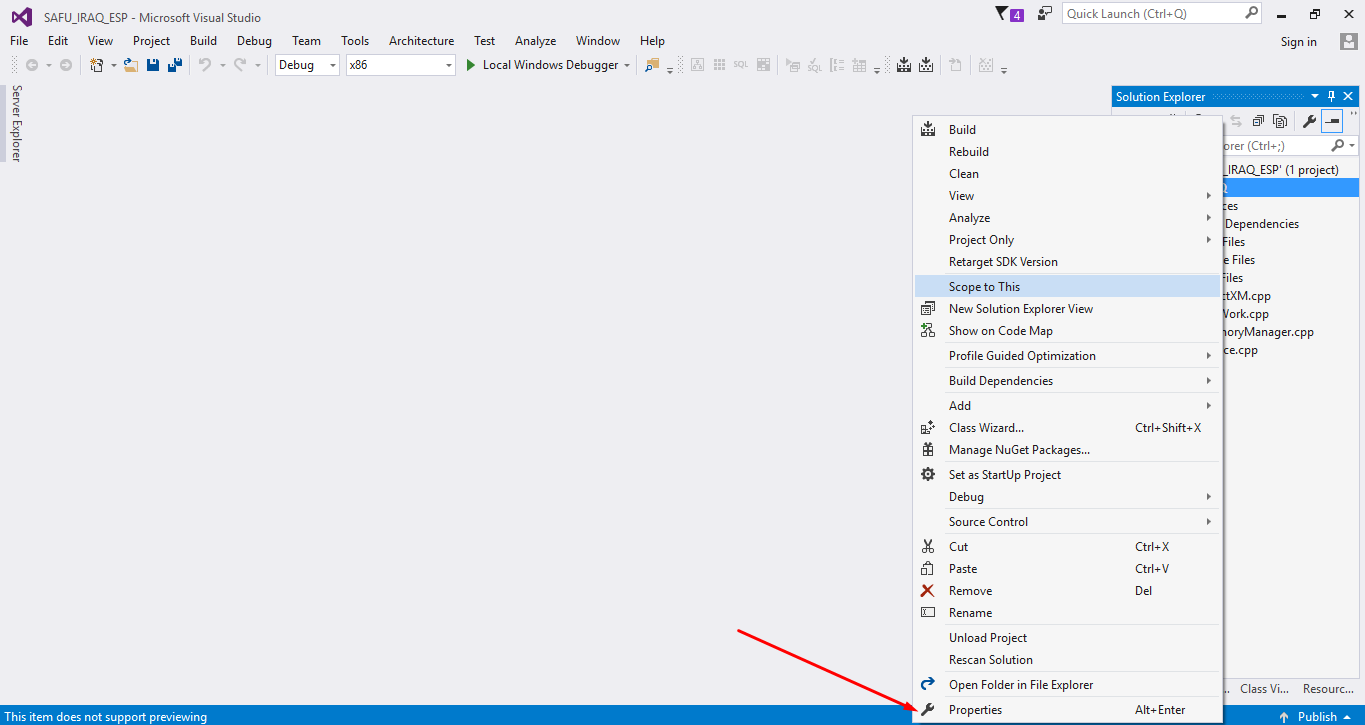This screenshot has width=1365, height=725.
Task: Click the Save All toolbar icon
Action: click(x=175, y=65)
